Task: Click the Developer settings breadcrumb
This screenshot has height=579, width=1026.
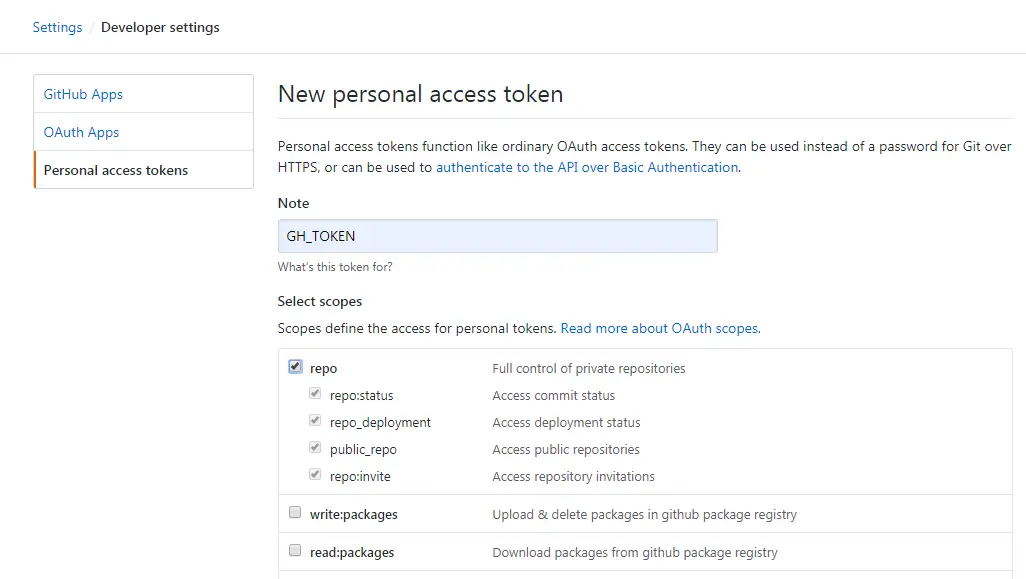Action: point(160,27)
